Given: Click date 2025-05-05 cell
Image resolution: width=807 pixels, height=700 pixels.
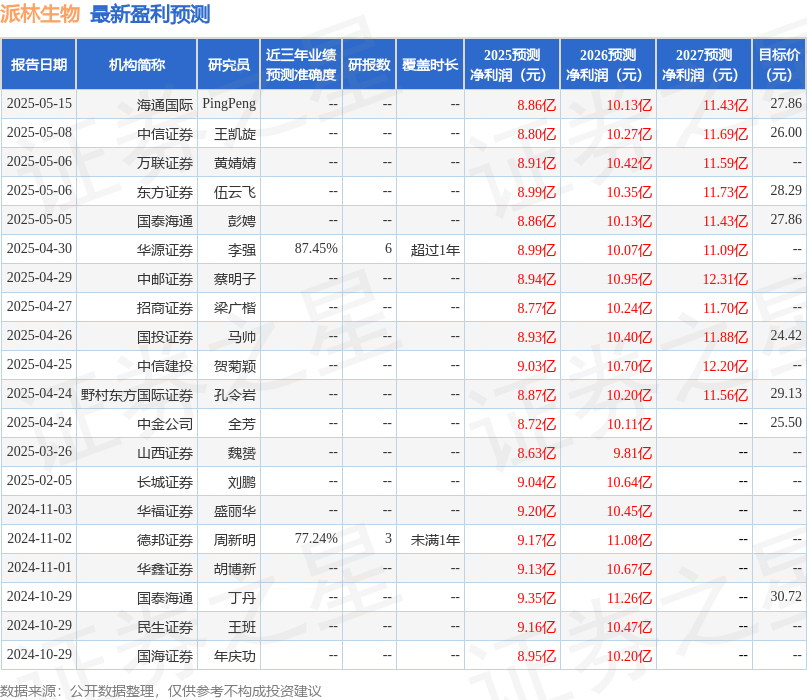Looking at the screenshot, I should pos(39,219).
